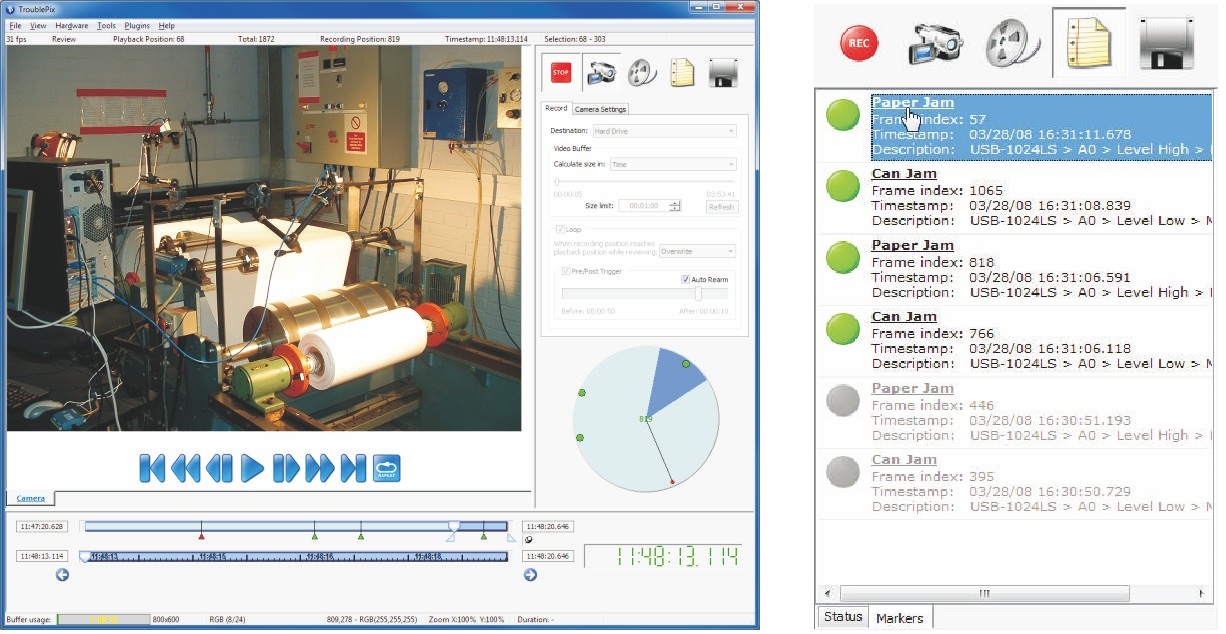
Task: Click the Play button under video
Action: 252,468
